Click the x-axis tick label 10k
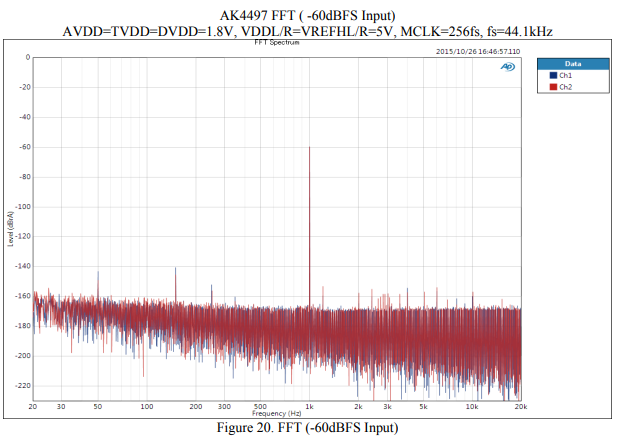The width and height of the screenshot is (634, 439). 472,407
